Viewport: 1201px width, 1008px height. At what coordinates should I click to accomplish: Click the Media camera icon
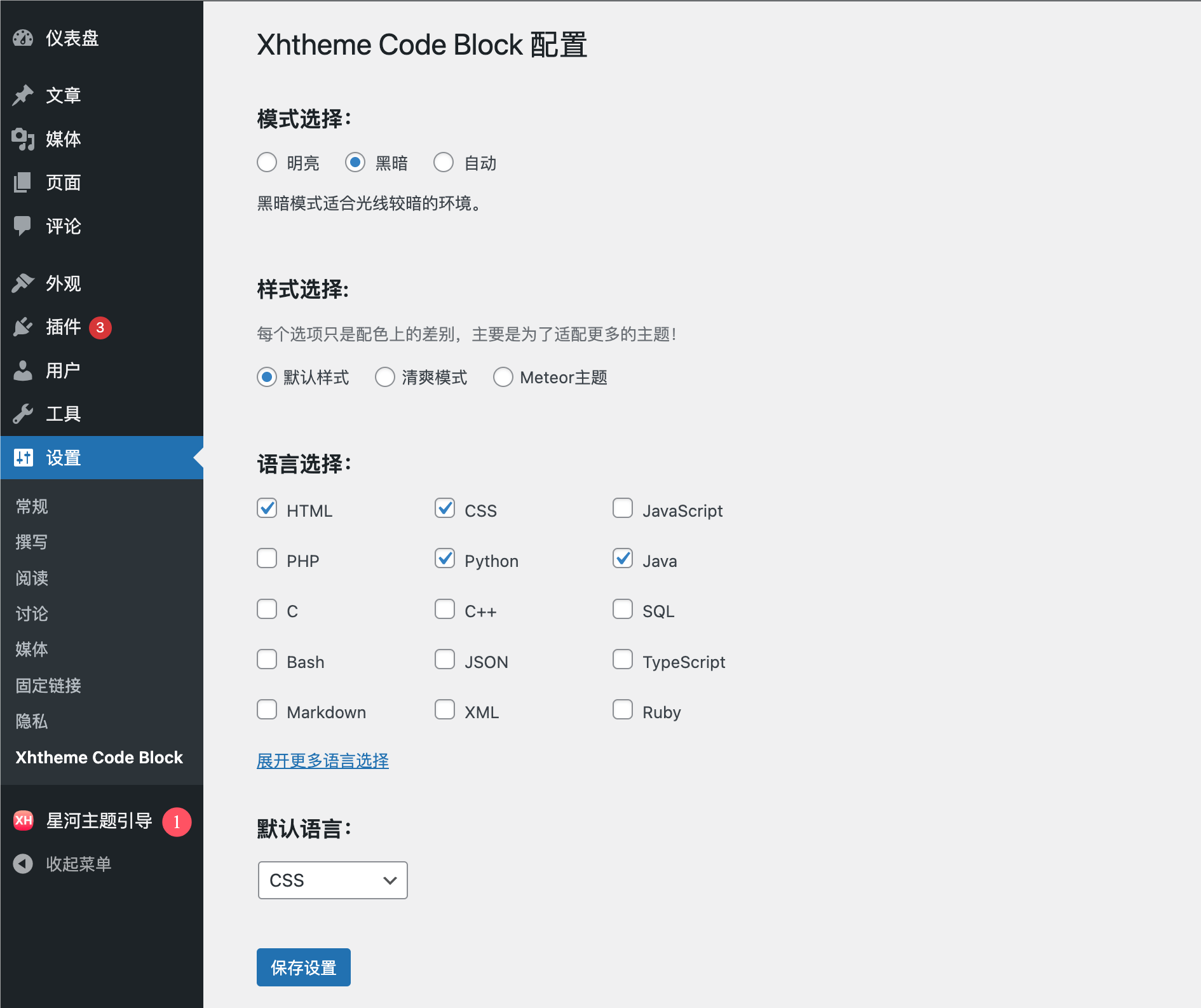pyautogui.click(x=23, y=139)
